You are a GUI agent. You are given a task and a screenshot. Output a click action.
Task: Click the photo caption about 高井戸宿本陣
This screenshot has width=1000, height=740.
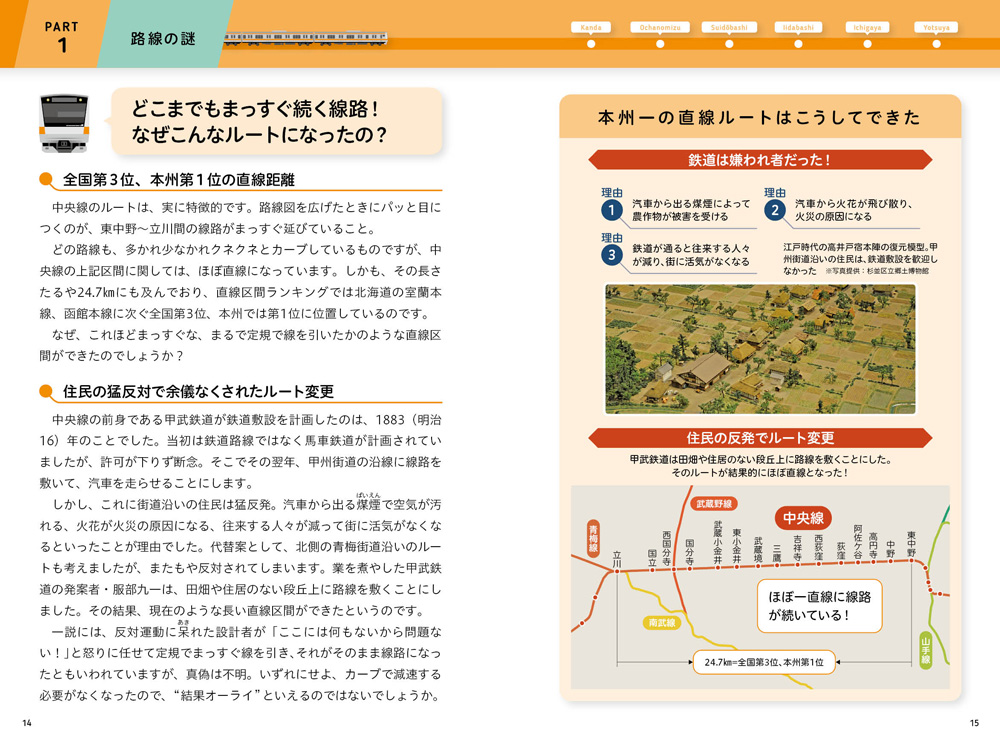860,258
